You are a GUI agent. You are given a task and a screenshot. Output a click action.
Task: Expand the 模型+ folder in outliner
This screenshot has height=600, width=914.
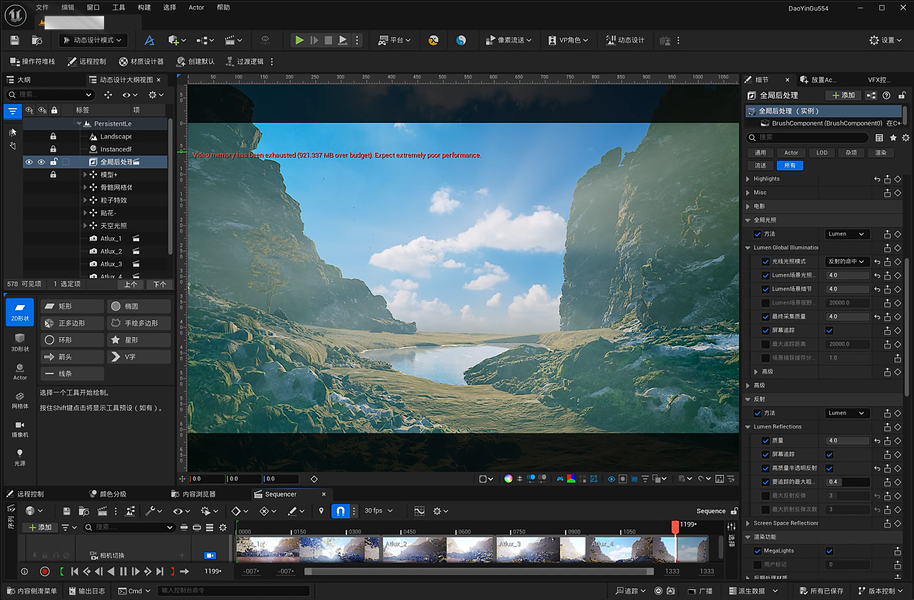[85, 175]
